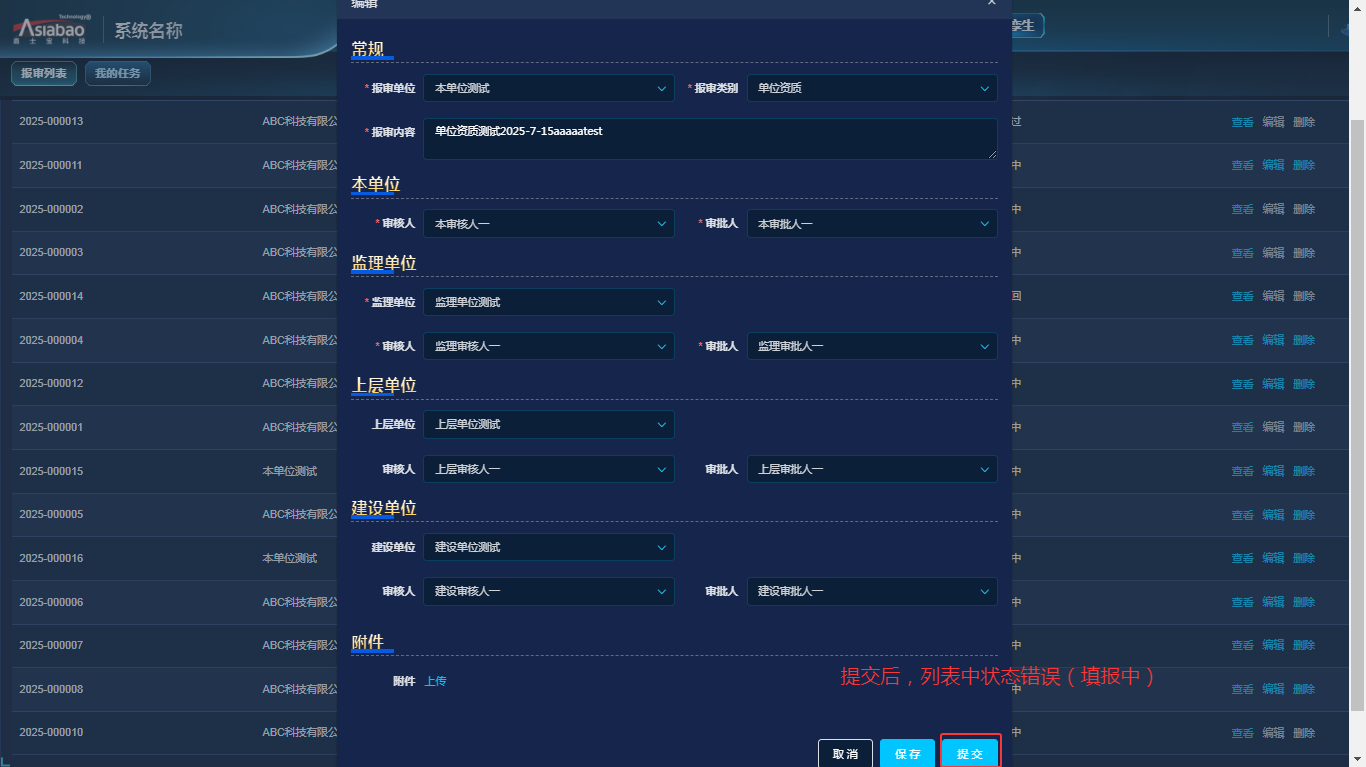Screen dimensions: 1366x767
Task: Expand 上层审核人一 dropdown
Action: tap(549, 469)
